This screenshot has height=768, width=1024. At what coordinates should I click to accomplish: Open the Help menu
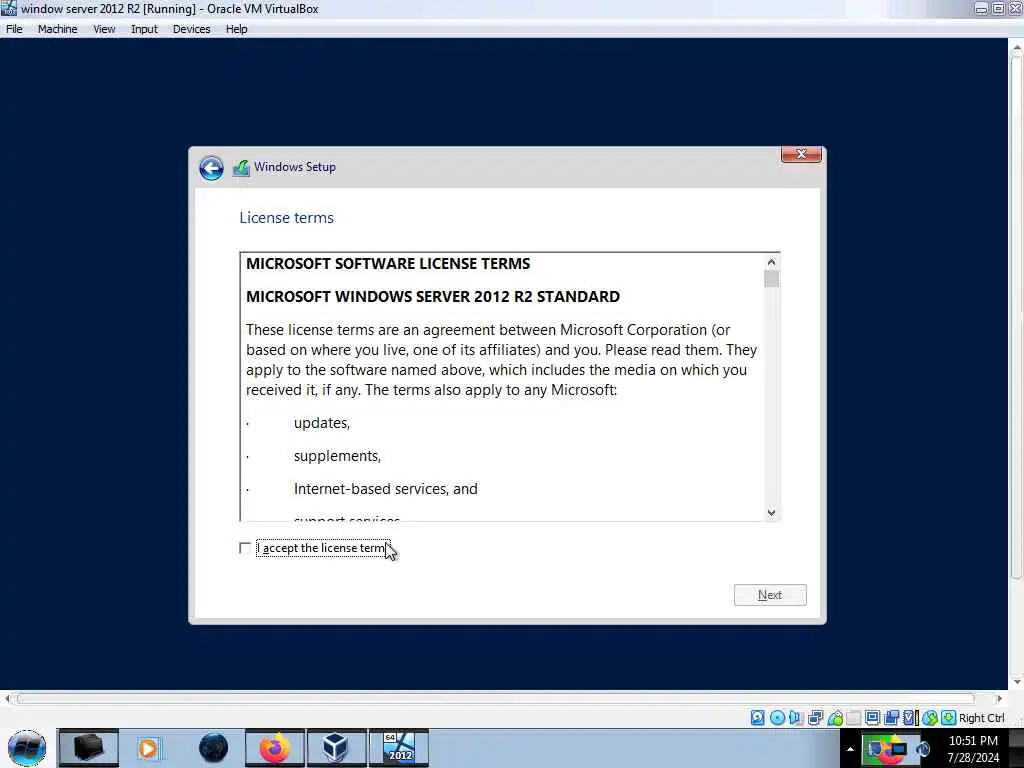point(236,29)
